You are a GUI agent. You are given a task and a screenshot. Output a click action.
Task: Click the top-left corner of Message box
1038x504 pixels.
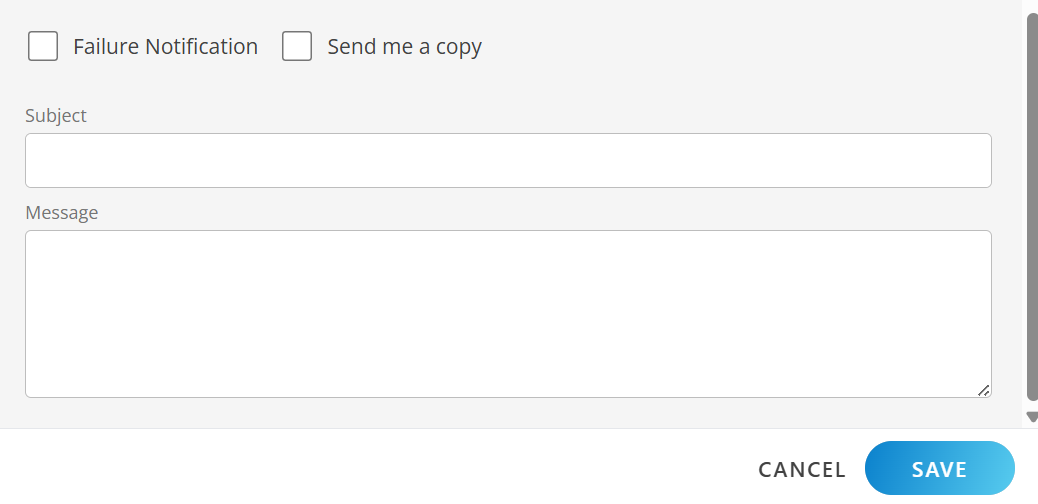click(x=34, y=240)
